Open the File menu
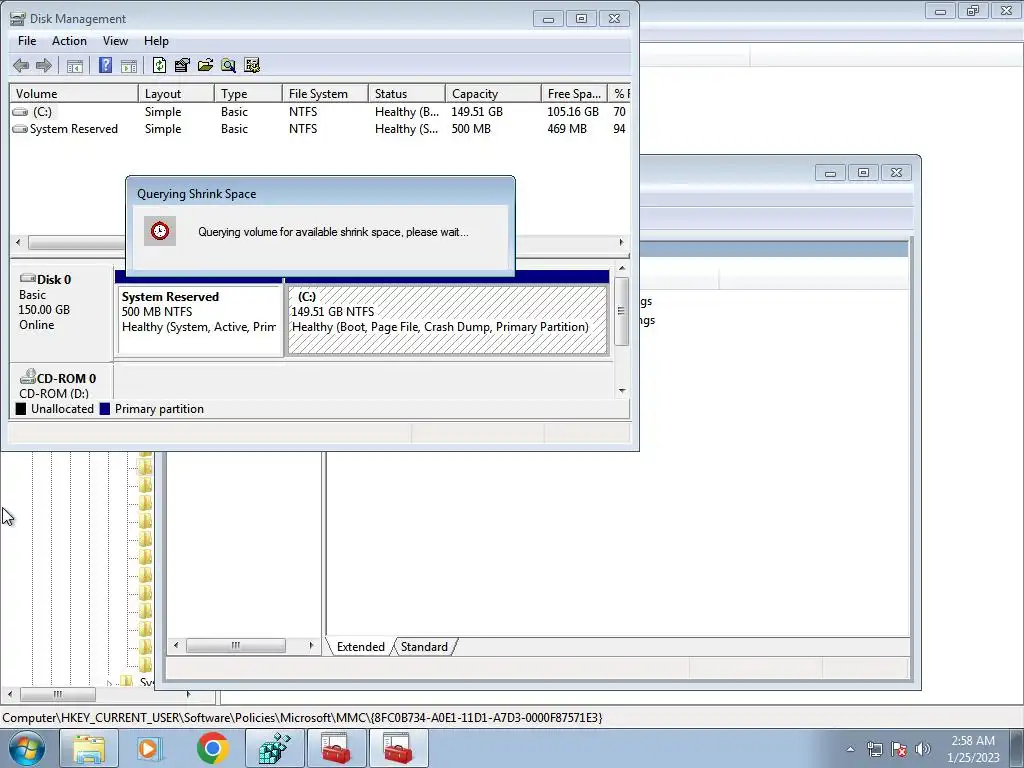 coord(27,40)
